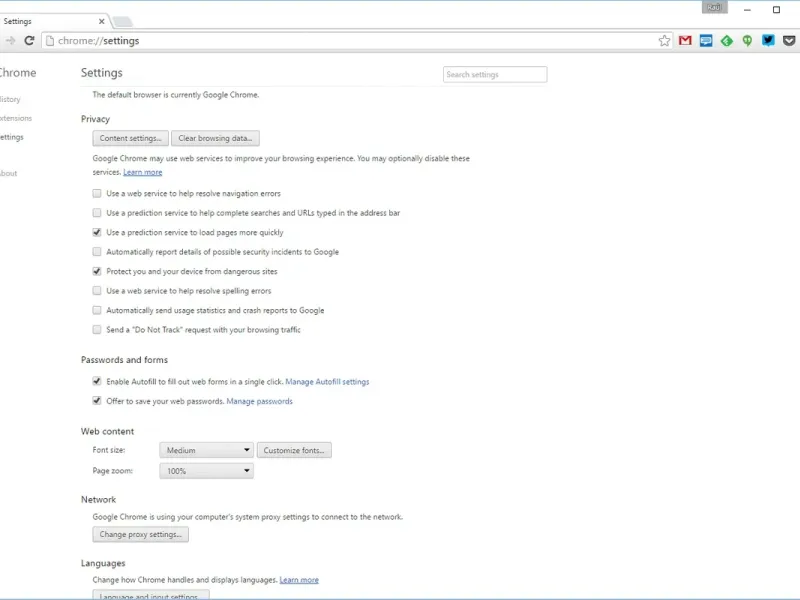
Task: Click the Privacy section heading
Action: (x=95, y=119)
